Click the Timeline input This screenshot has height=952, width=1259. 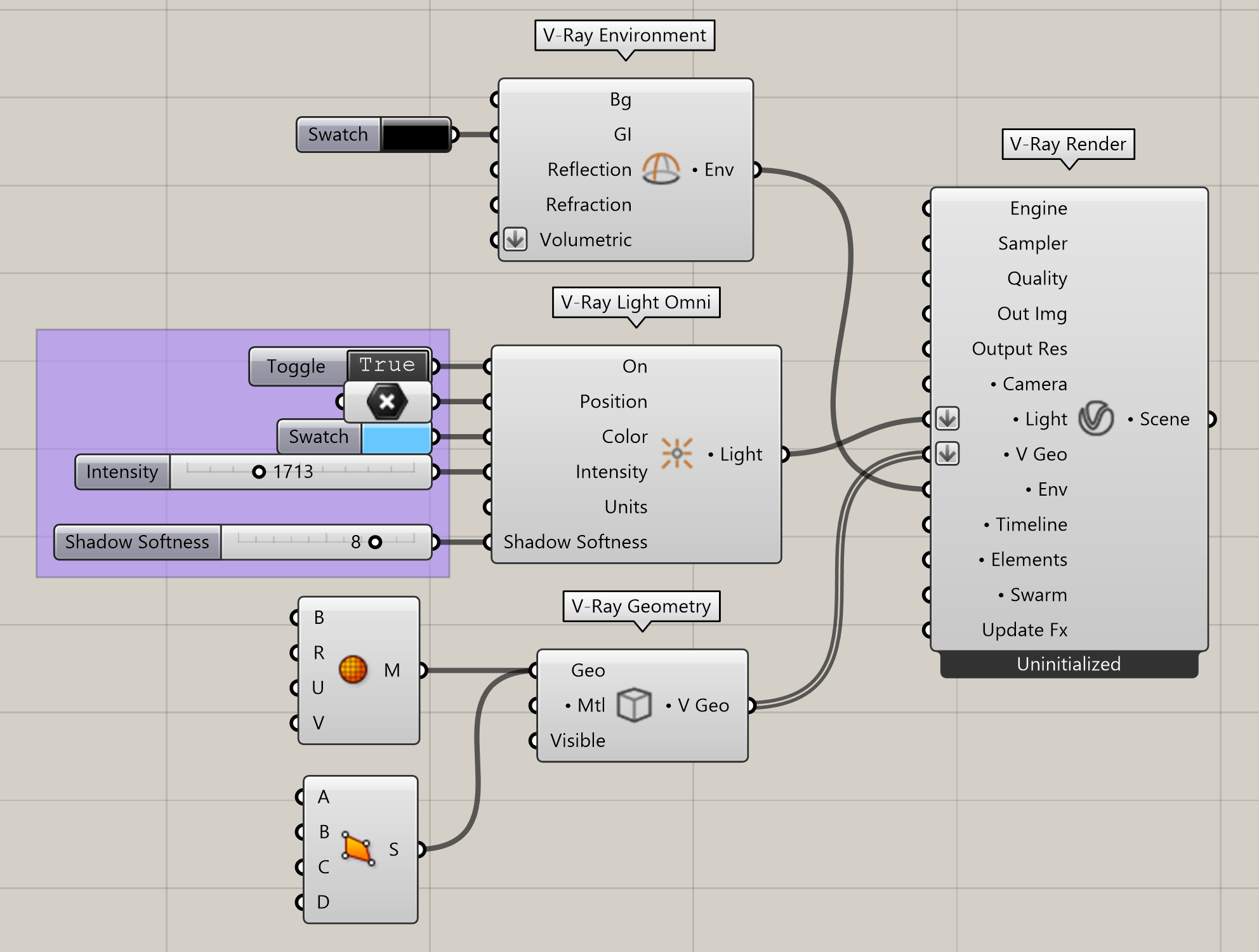point(1031,524)
